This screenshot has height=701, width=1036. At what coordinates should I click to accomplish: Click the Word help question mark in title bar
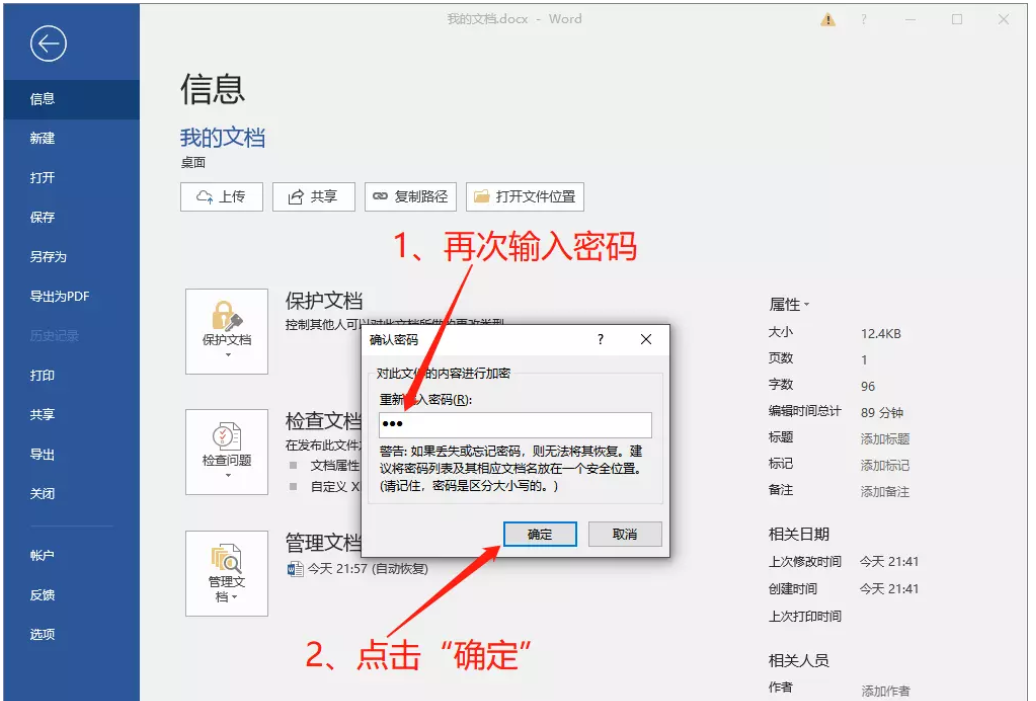(x=864, y=20)
